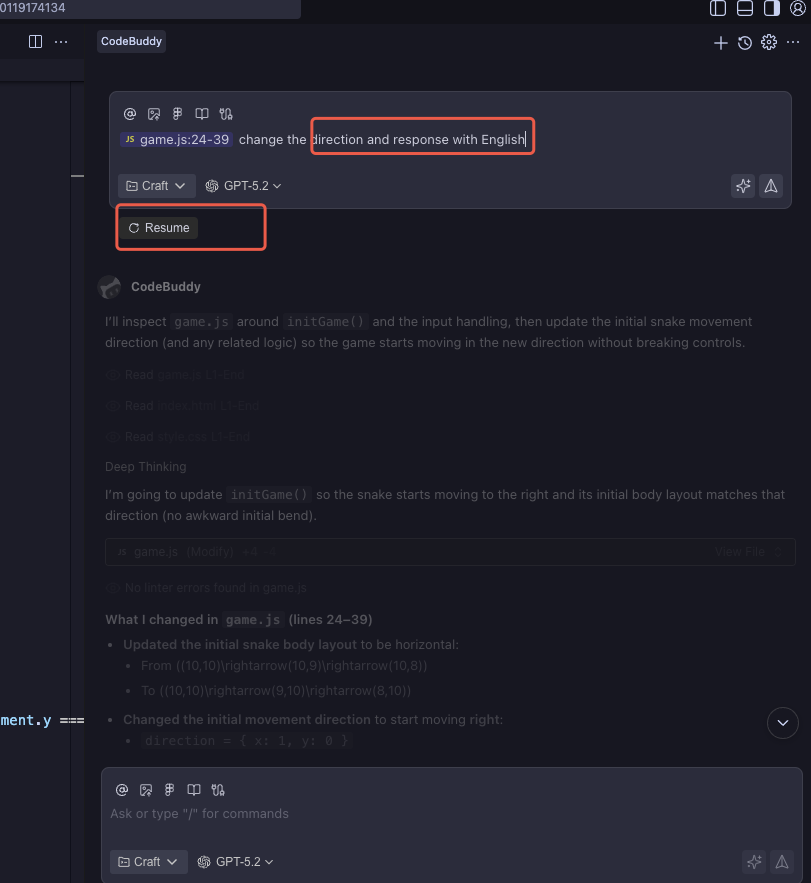Click the inline code initGame() in first paragraph
This screenshot has height=883, width=811.
tap(326, 322)
